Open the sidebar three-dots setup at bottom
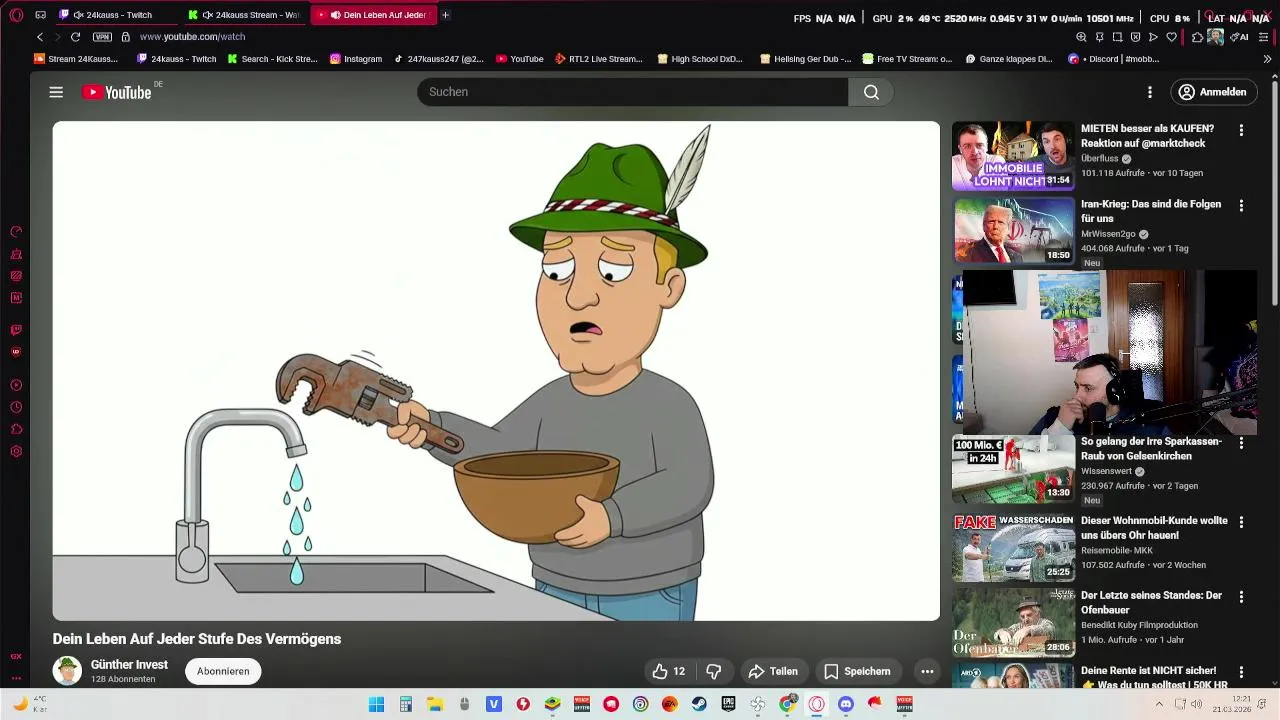 16,678
